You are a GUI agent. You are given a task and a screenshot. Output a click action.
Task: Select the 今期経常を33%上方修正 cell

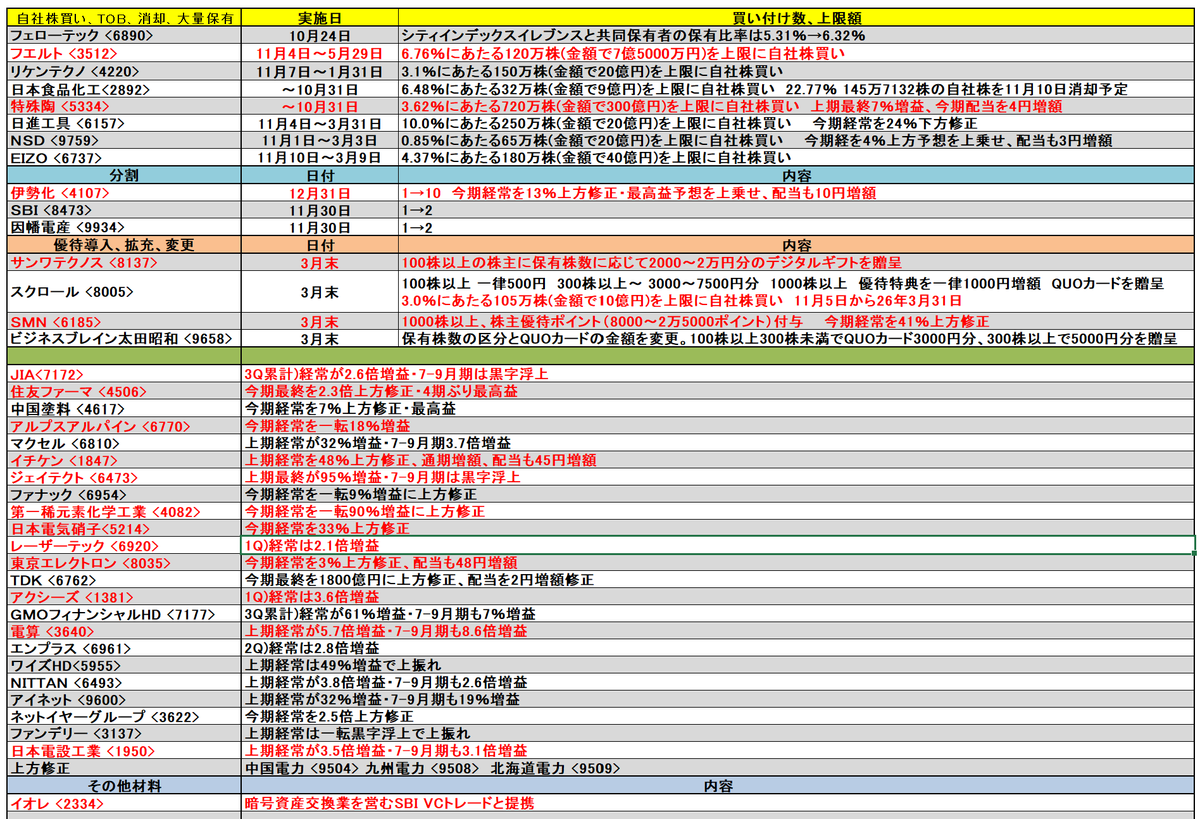point(719,528)
